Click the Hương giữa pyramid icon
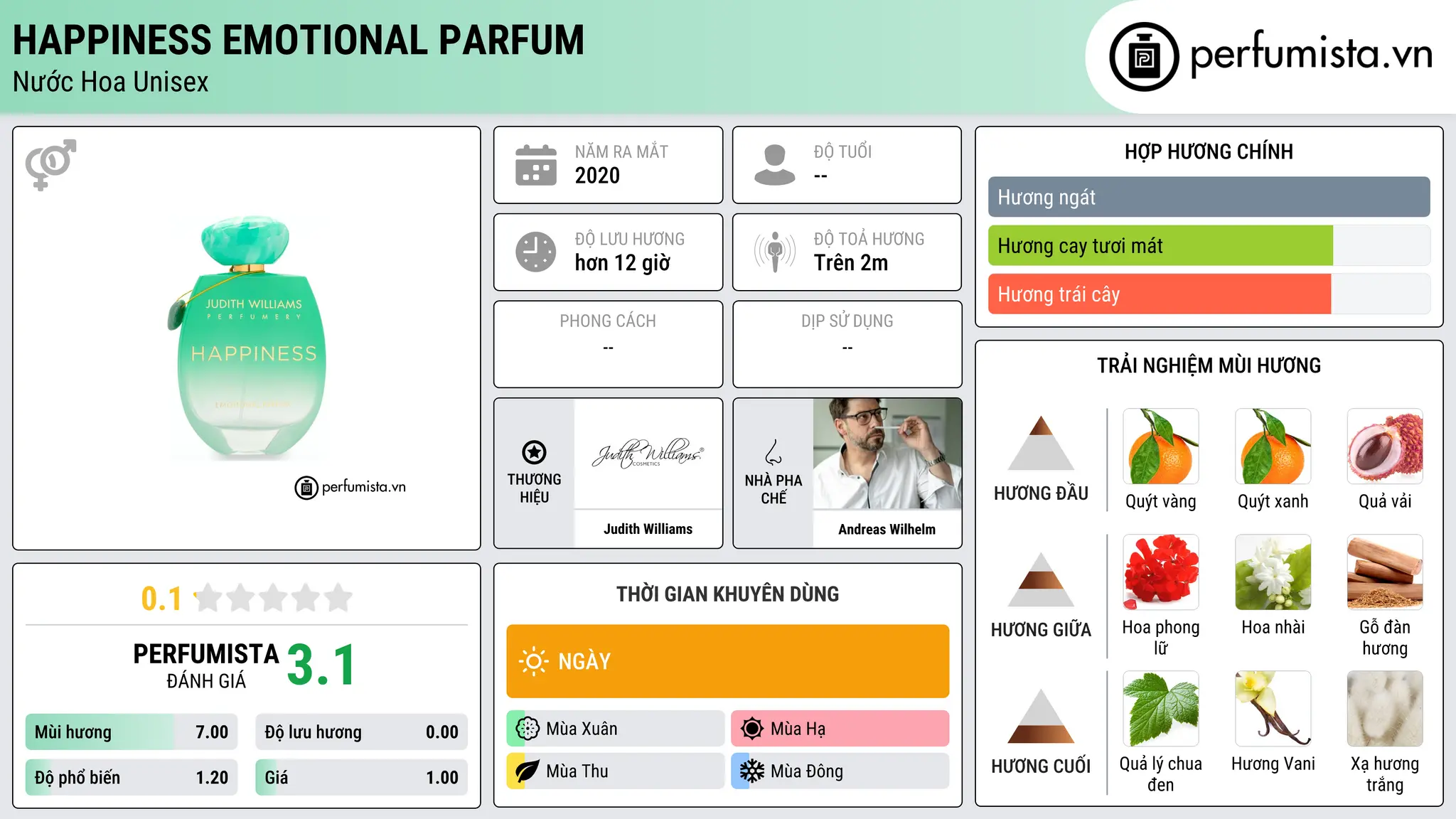Screen dimensions: 1456x819 [x=1042, y=579]
